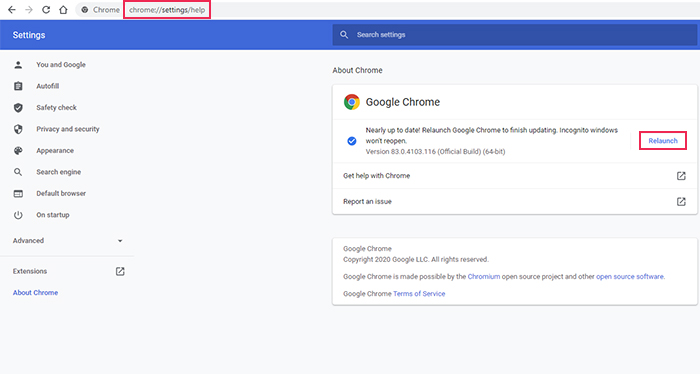Image resolution: width=700 pixels, height=374 pixels.
Task: Open Default browser settings
Action: pos(61,193)
